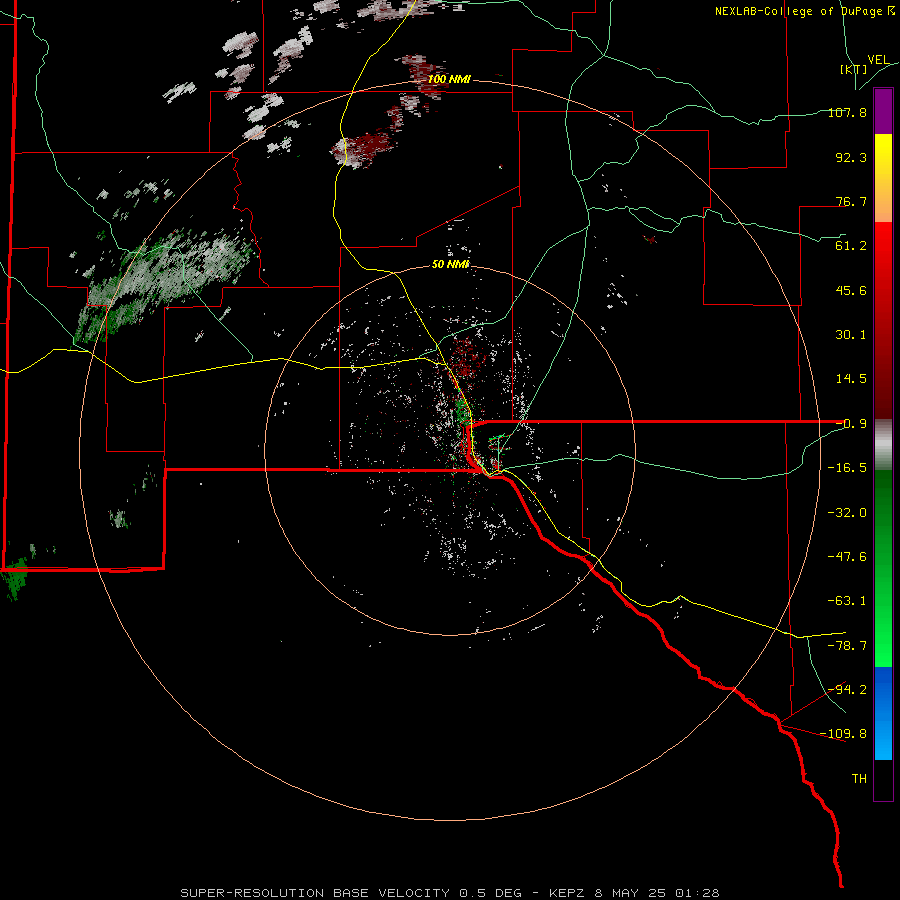Click the 30.1 legend value
This screenshot has width=900, height=900.
tap(851, 335)
